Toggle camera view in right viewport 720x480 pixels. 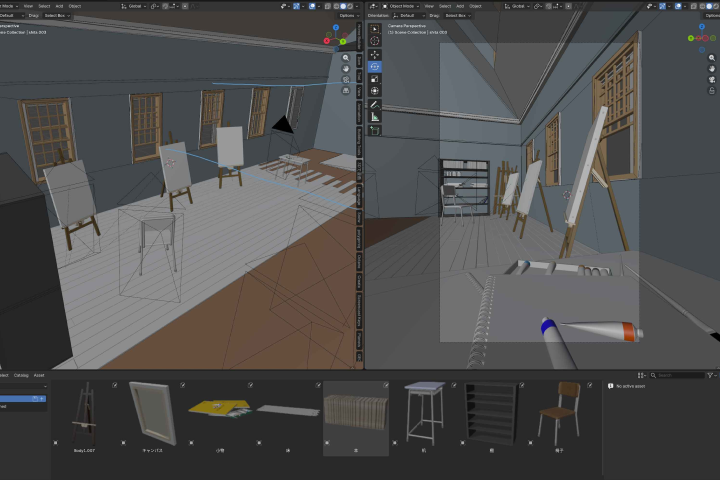tap(712, 79)
